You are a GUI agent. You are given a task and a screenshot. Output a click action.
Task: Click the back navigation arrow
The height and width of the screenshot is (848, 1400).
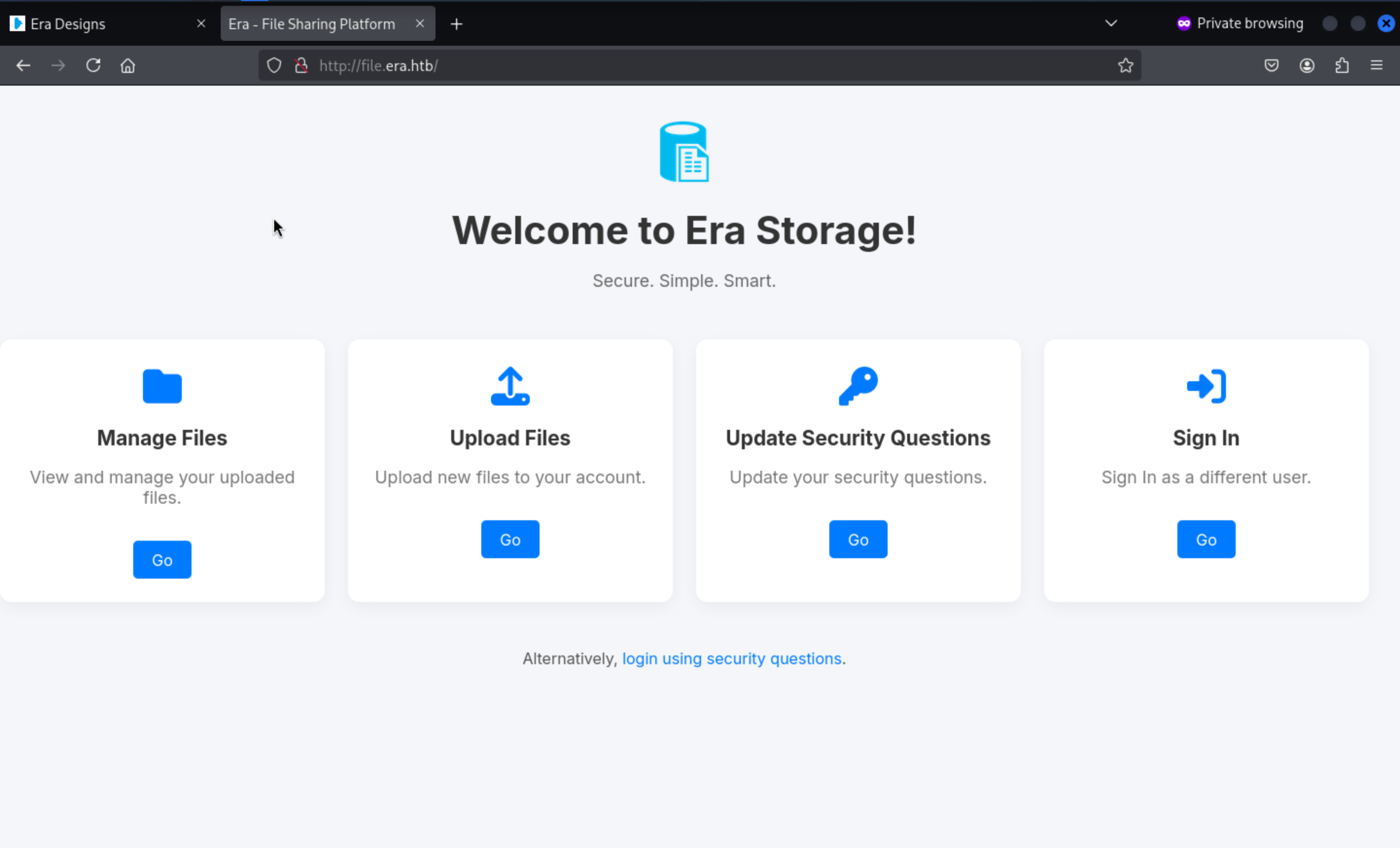pos(23,65)
